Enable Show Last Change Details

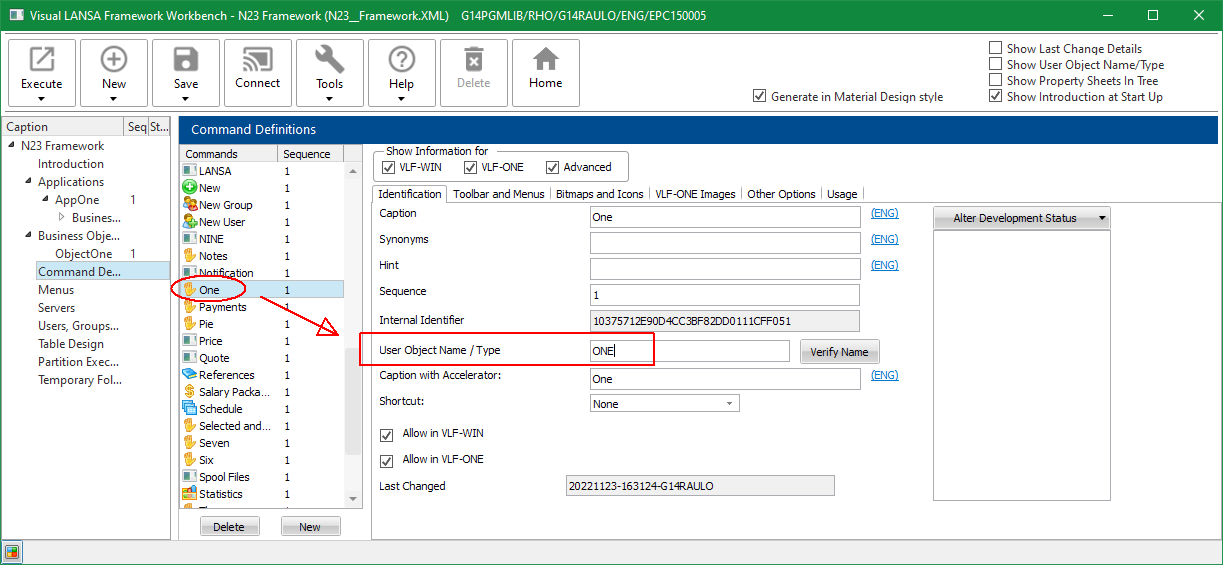(995, 48)
